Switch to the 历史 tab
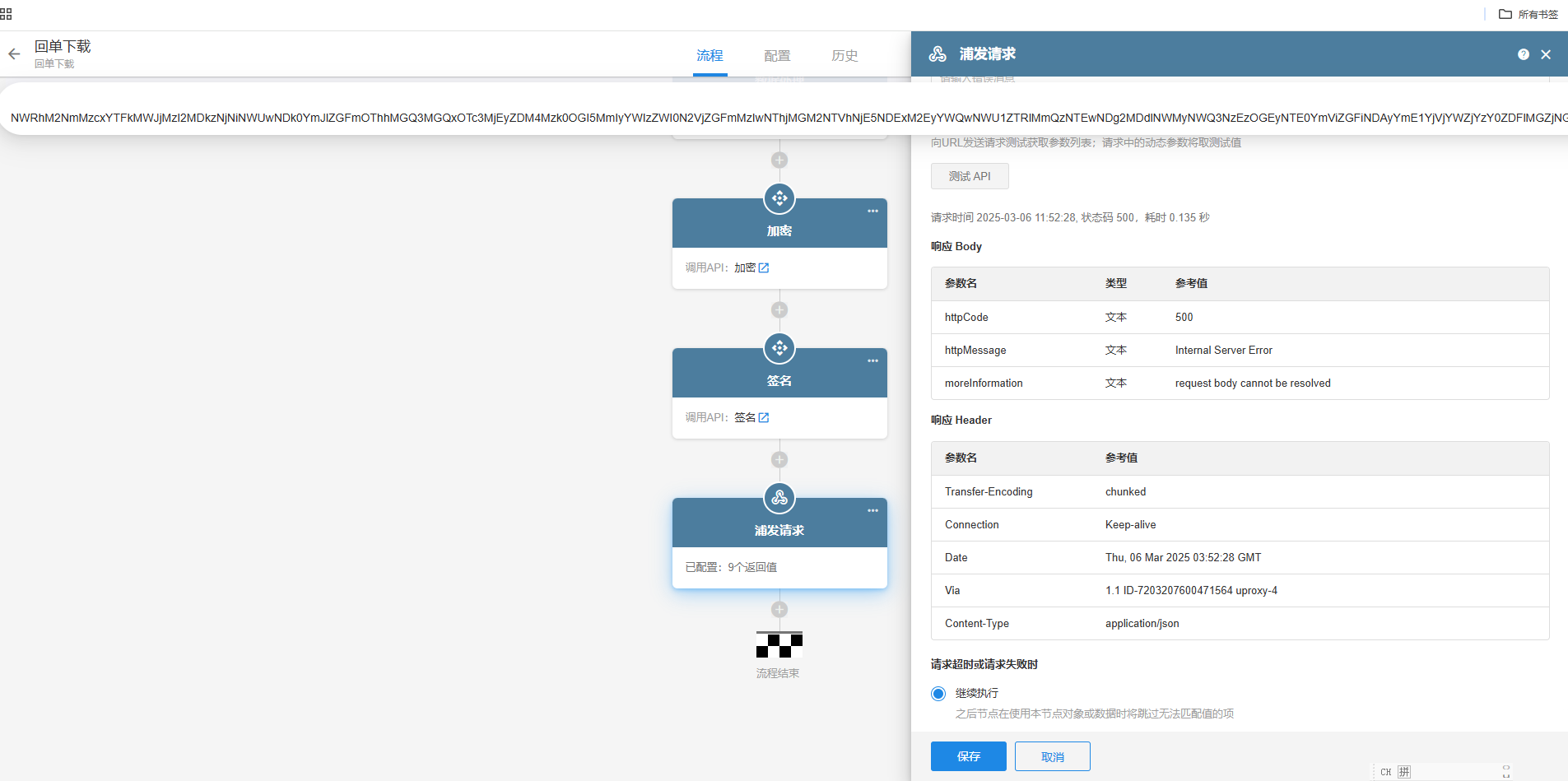The height and width of the screenshot is (781, 1568). [844, 55]
